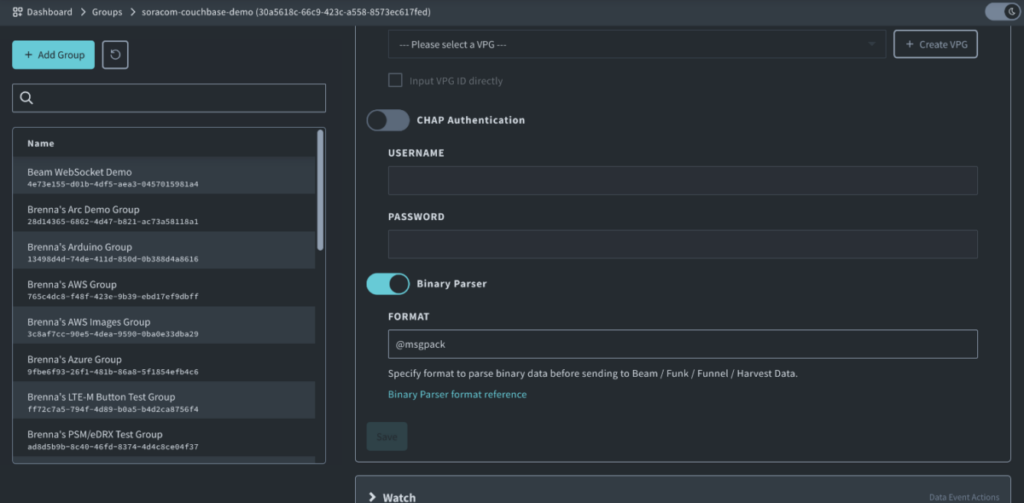1024x503 pixels.
Task: Toggle dark mode switch in top corner
Action: point(1000,12)
